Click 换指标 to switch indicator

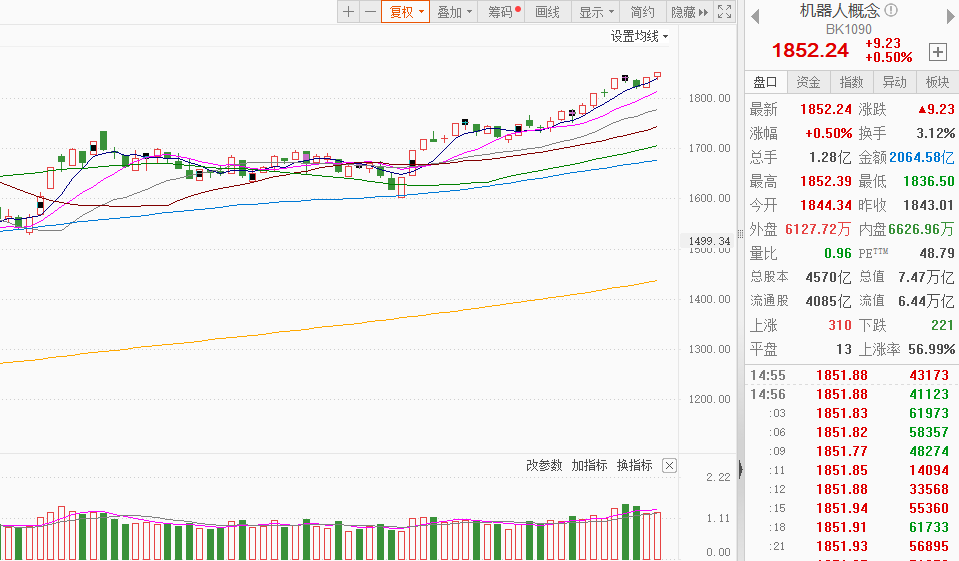[635, 466]
